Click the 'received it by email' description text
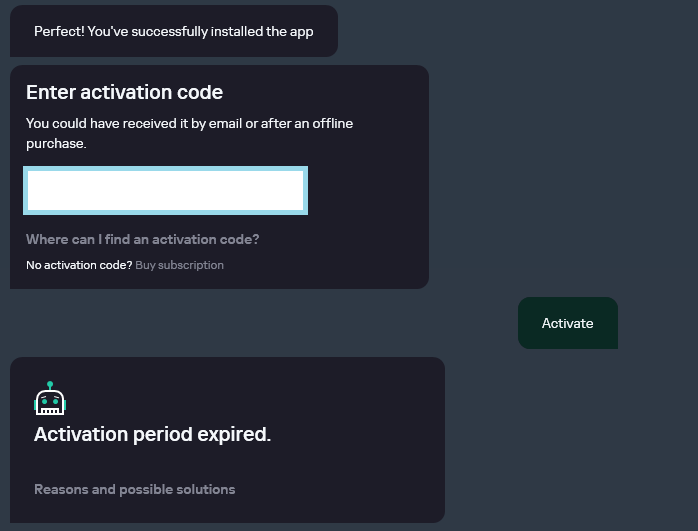This screenshot has height=531, width=698. point(189,124)
